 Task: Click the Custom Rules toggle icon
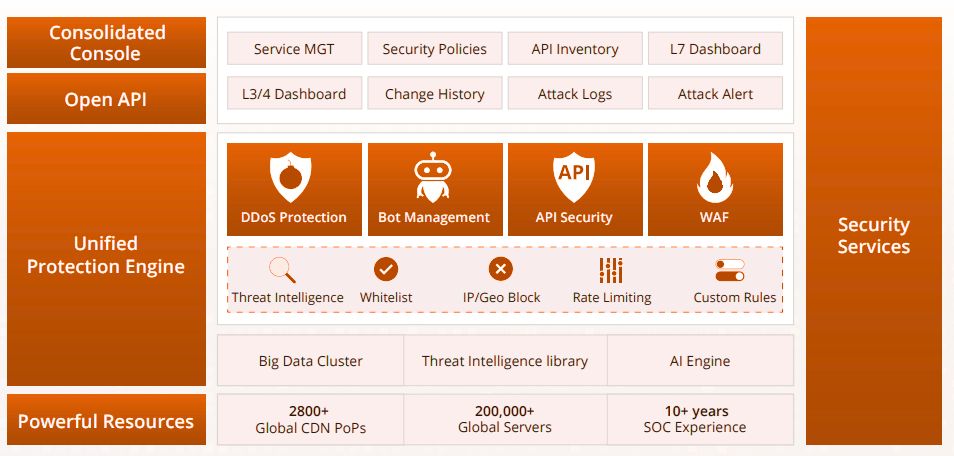[730, 269]
